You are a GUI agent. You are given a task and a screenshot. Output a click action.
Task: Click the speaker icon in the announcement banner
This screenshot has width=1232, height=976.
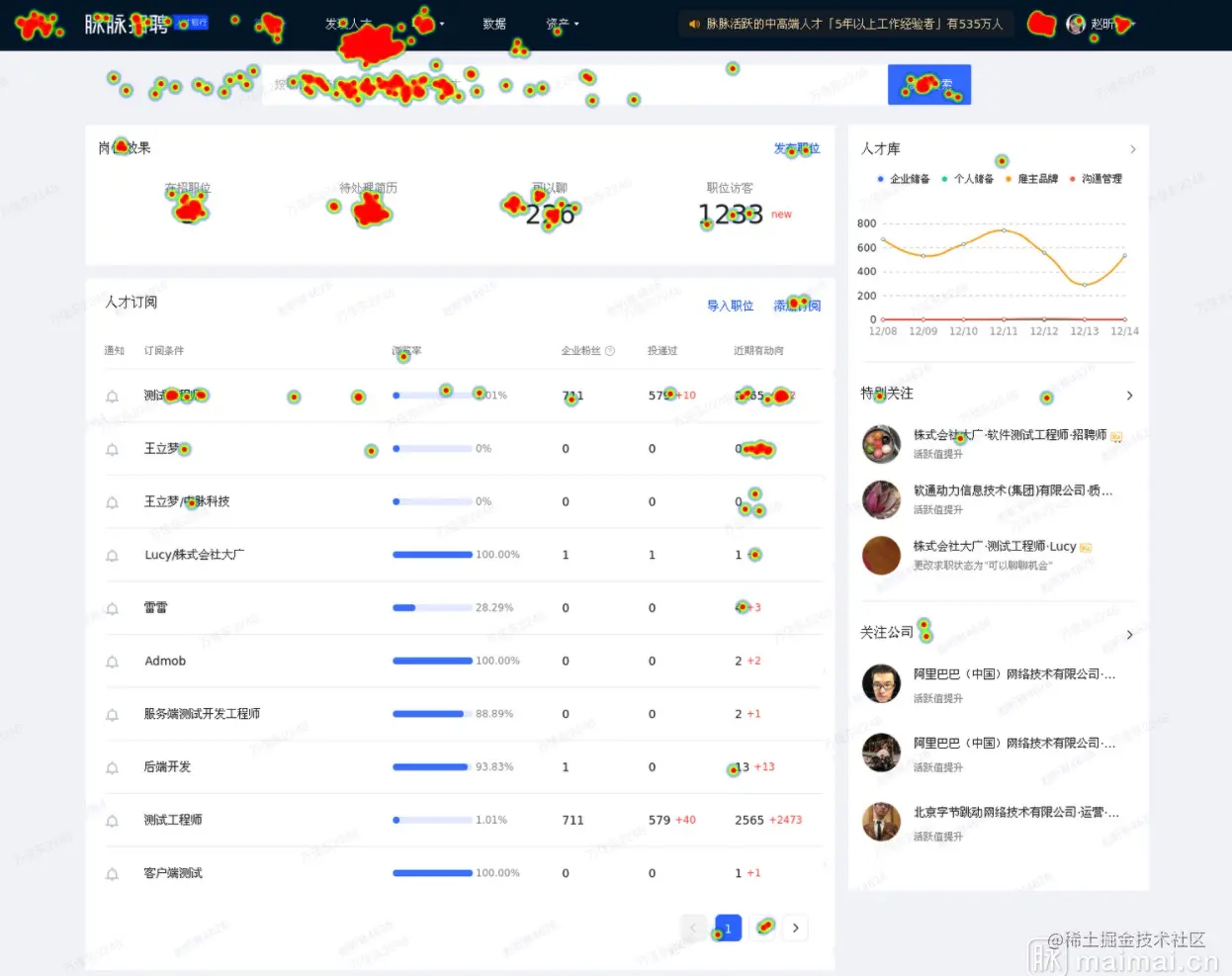[694, 24]
